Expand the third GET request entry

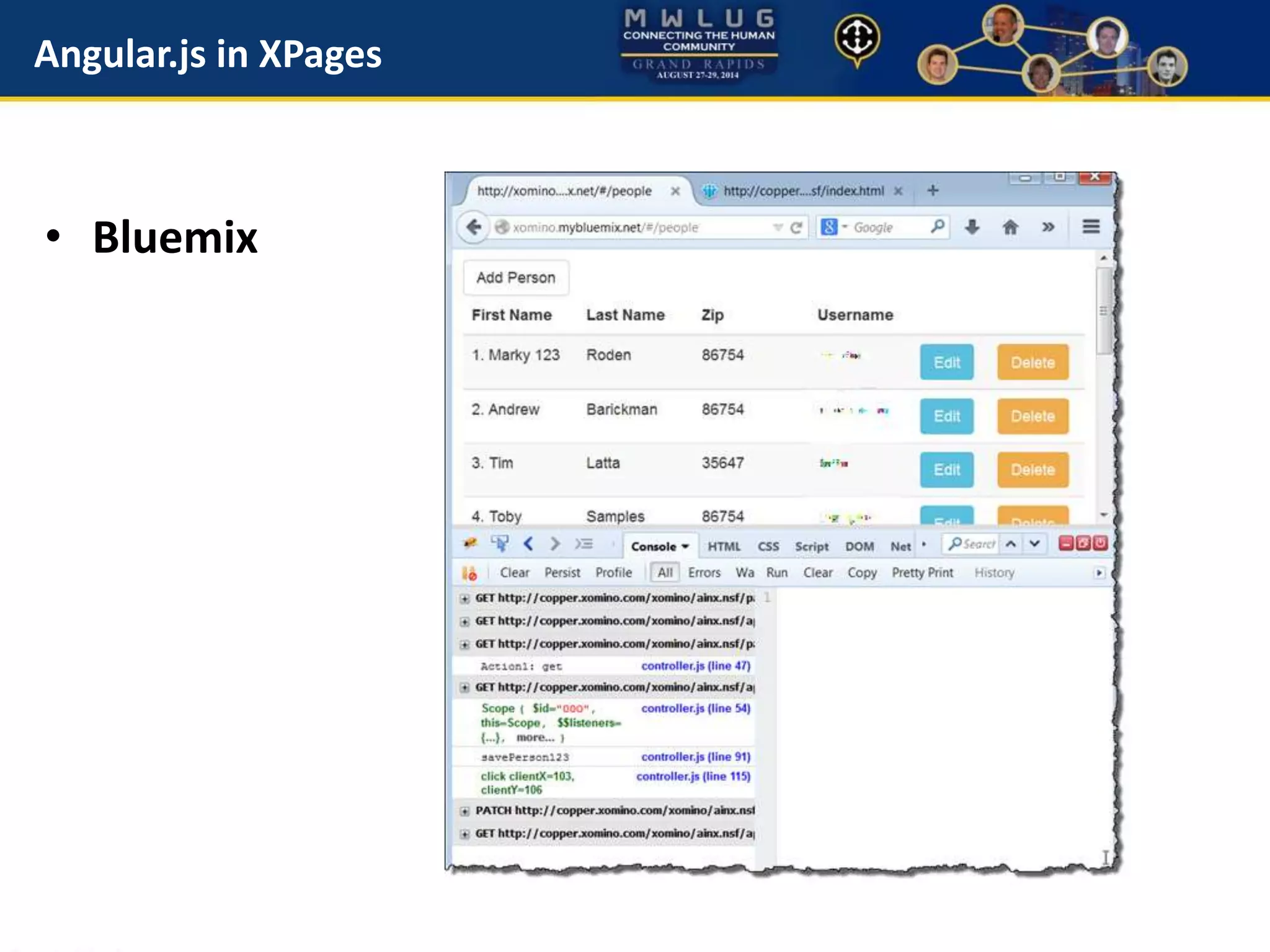[x=464, y=645]
